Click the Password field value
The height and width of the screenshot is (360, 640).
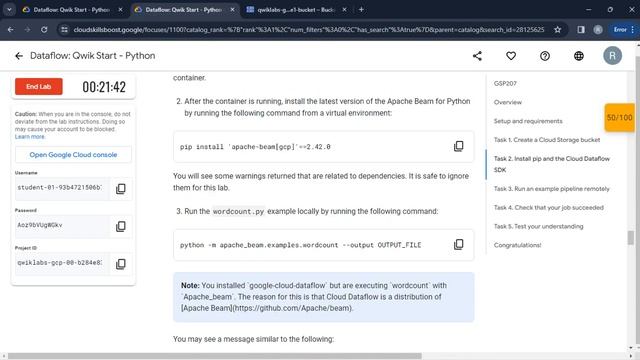[62, 225]
